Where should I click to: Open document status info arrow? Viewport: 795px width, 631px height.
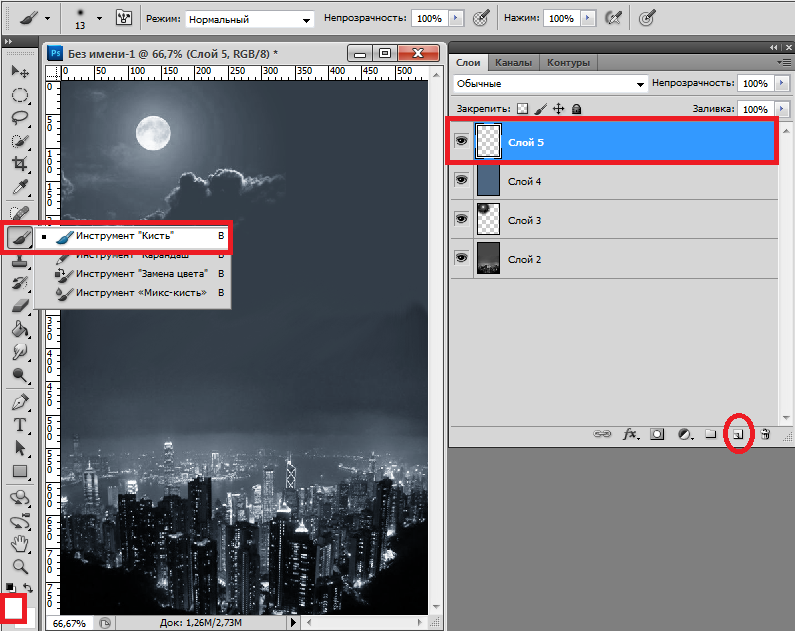click(x=293, y=622)
